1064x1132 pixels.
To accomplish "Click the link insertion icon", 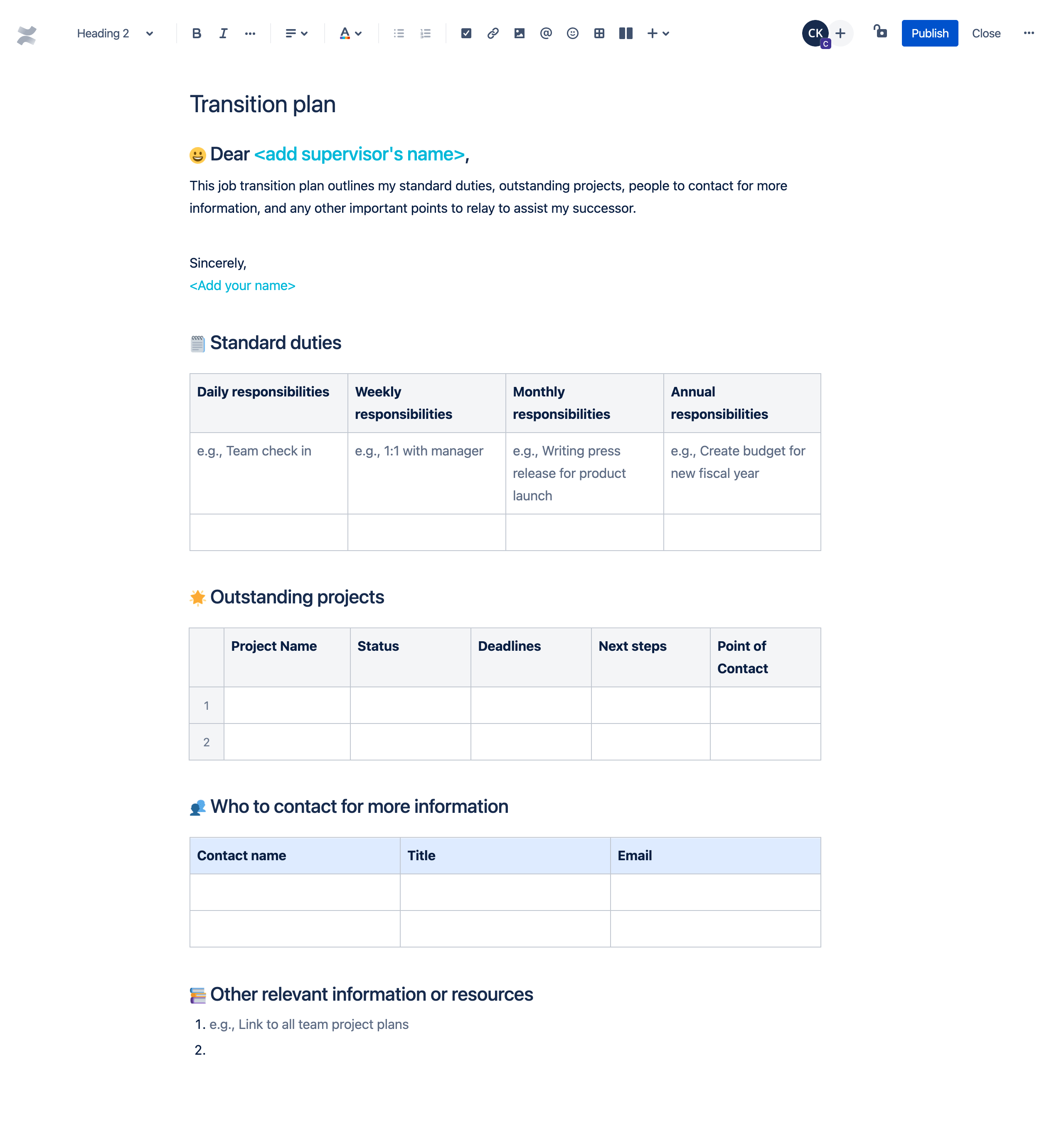I will (x=492, y=33).
